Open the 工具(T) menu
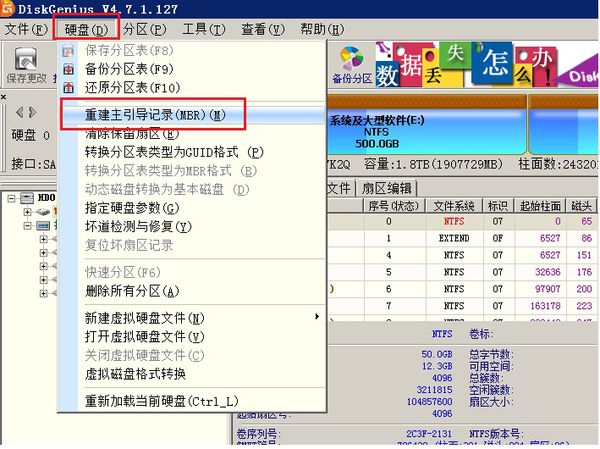 tap(203, 29)
